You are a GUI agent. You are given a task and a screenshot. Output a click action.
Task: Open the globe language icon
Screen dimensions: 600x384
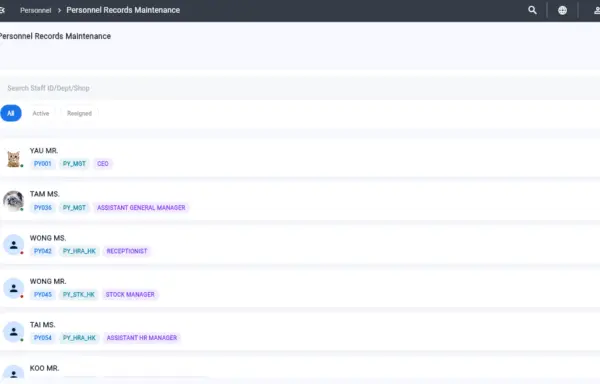coord(562,10)
